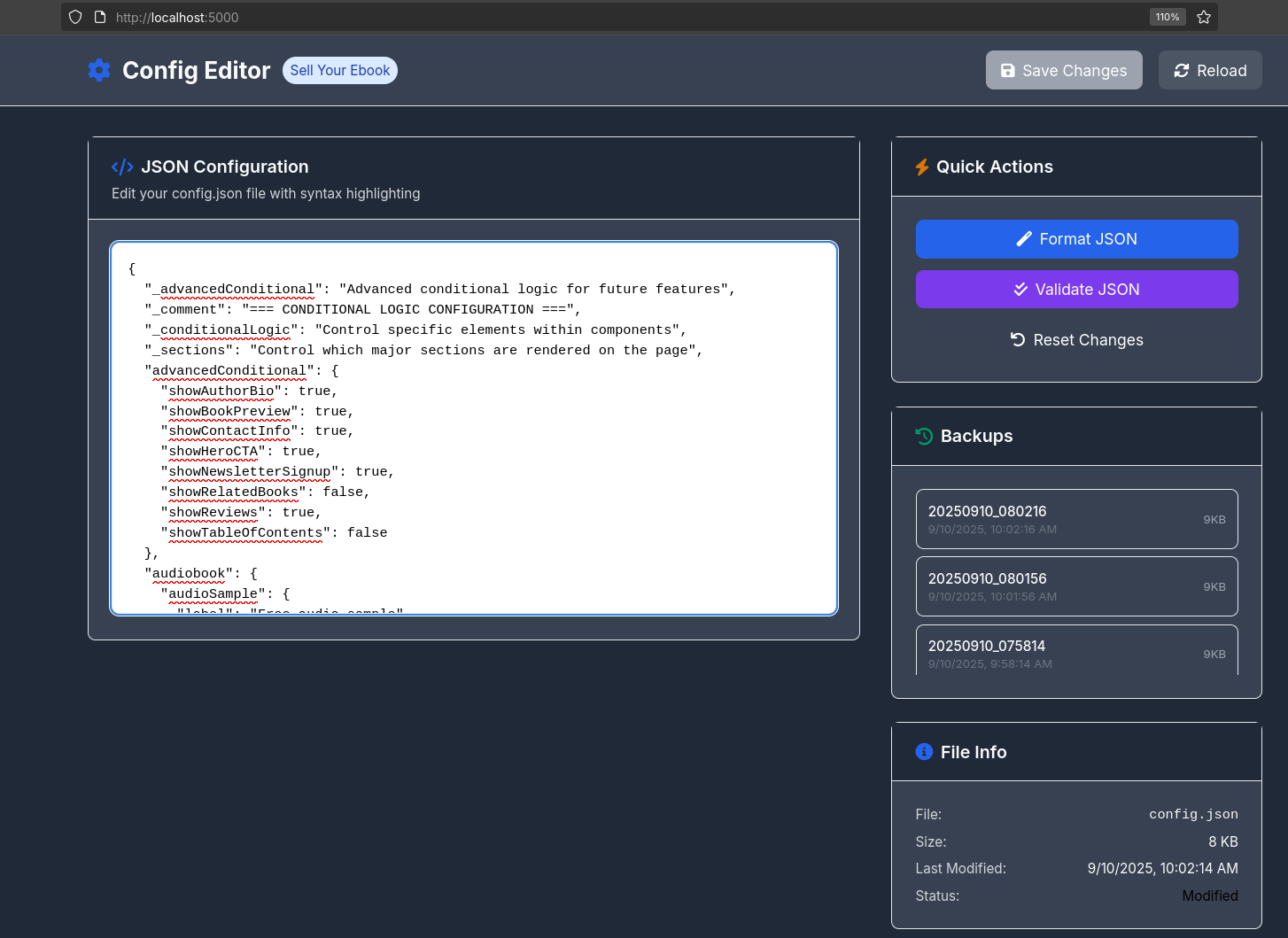Viewport: 1288px width, 938px height.
Task: Click the shield tracking protection icon
Action: point(75,17)
